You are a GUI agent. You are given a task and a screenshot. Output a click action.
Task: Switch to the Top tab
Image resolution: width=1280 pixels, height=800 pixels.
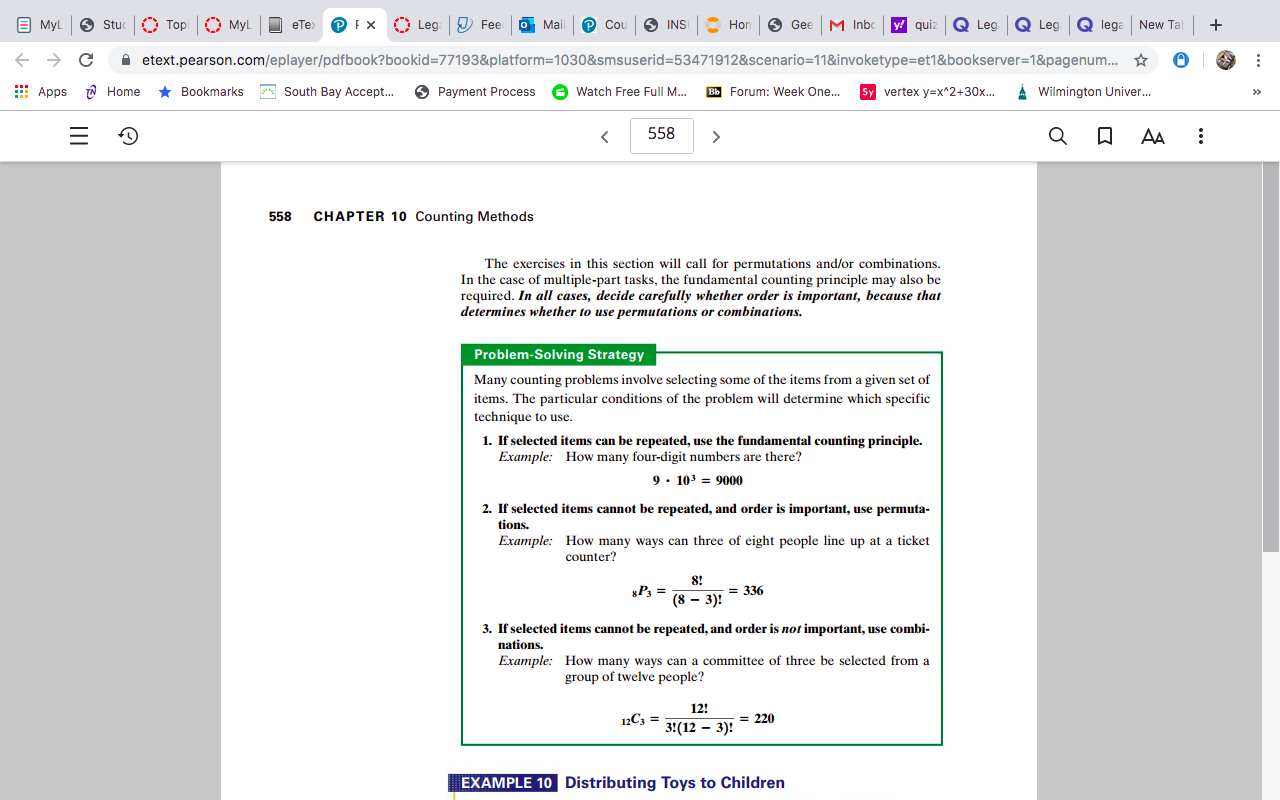164,25
